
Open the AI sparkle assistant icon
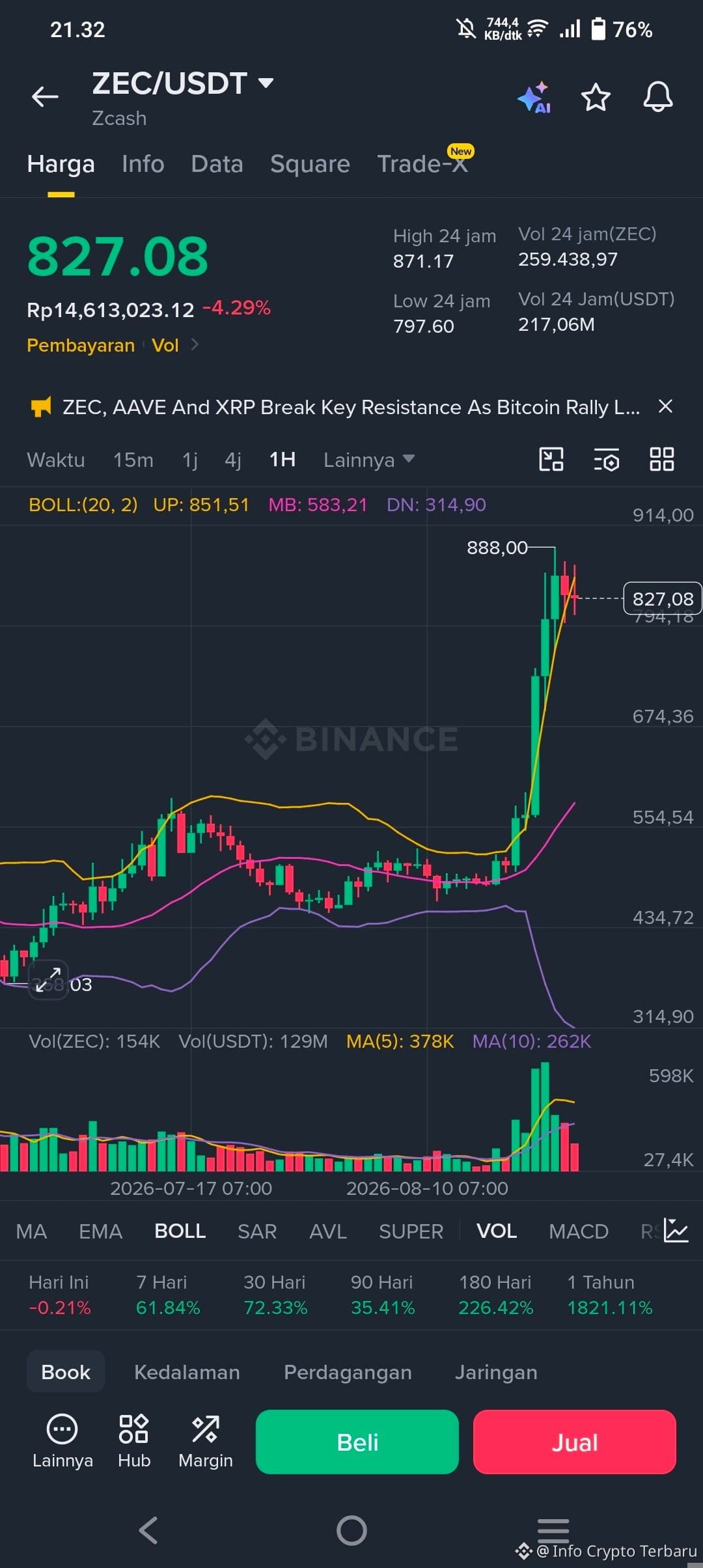pyautogui.click(x=534, y=98)
